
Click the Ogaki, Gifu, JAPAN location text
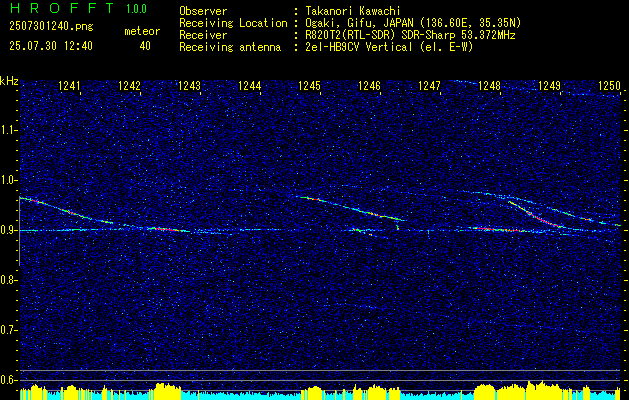412,23
